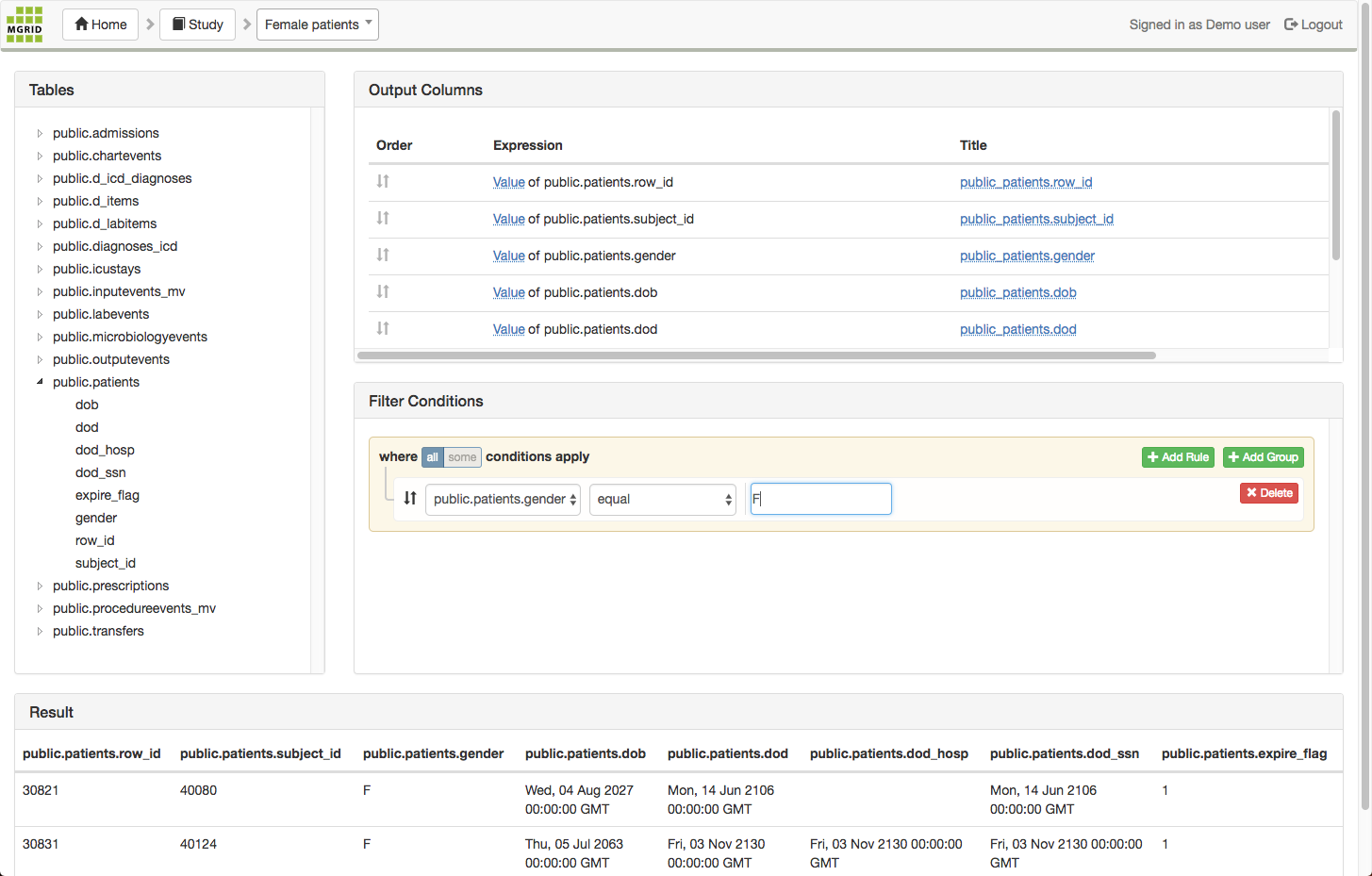Click result cell with row_id 30821
Image resolution: width=1372 pixels, height=876 pixels.
point(41,790)
